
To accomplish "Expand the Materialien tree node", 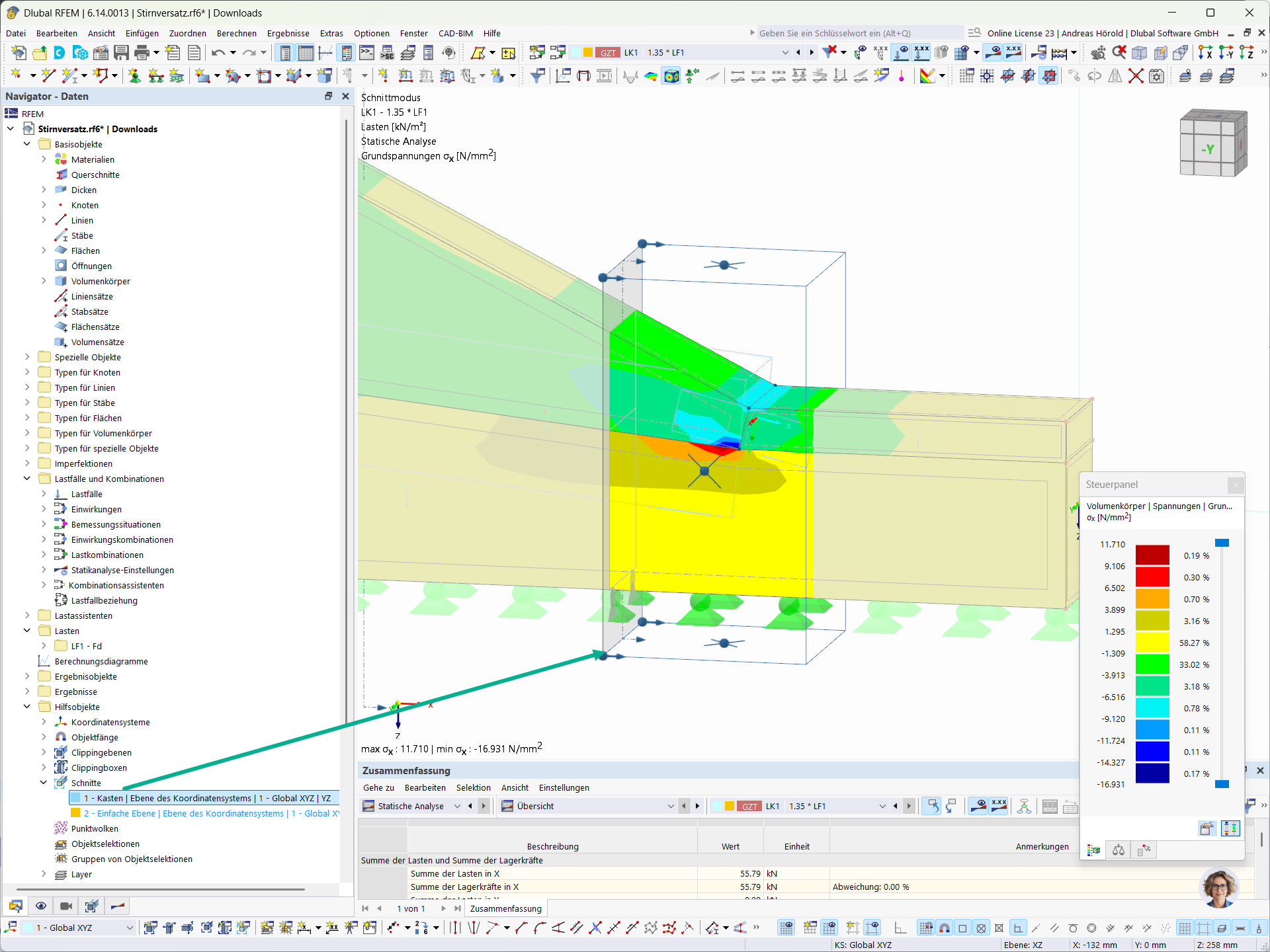I will 44,159.
